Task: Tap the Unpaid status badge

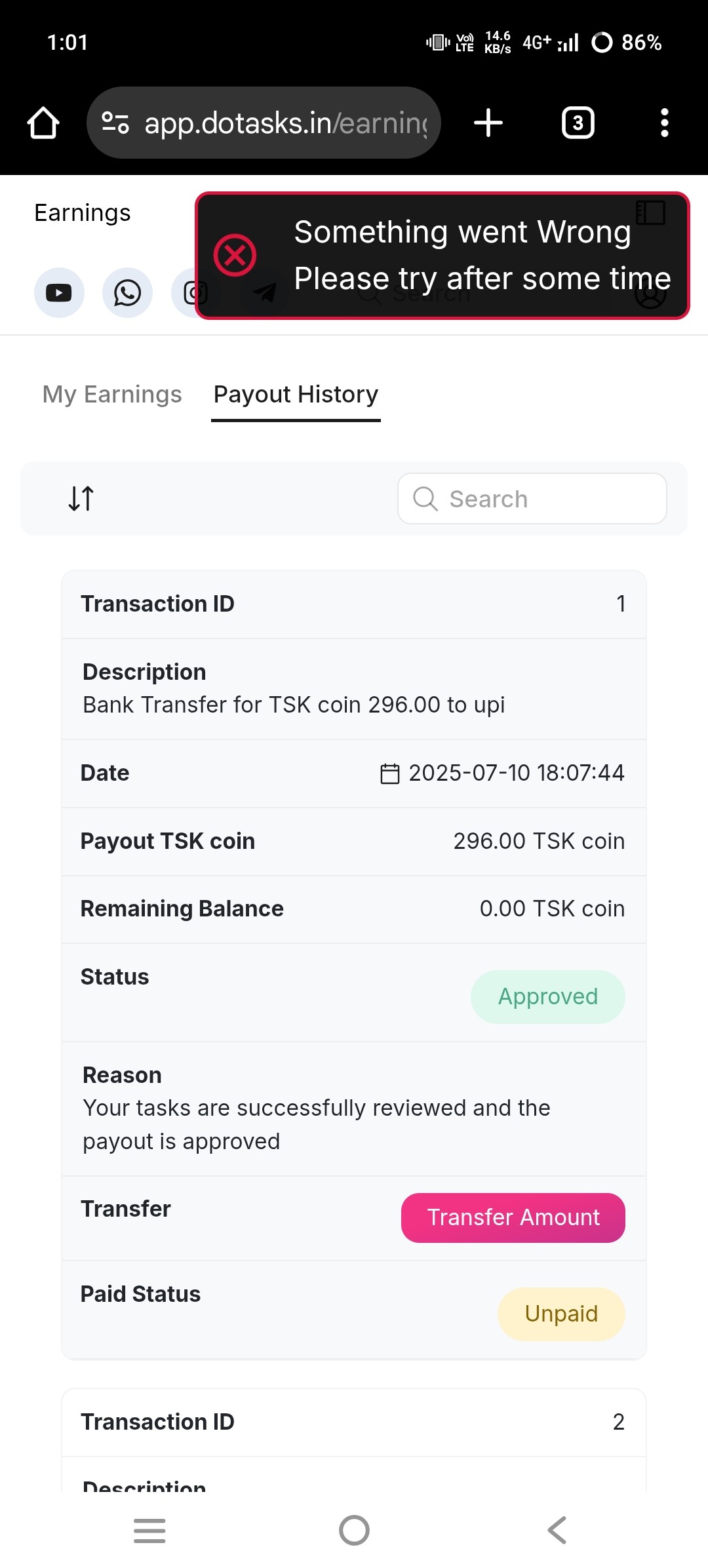Action: click(560, 1314)
